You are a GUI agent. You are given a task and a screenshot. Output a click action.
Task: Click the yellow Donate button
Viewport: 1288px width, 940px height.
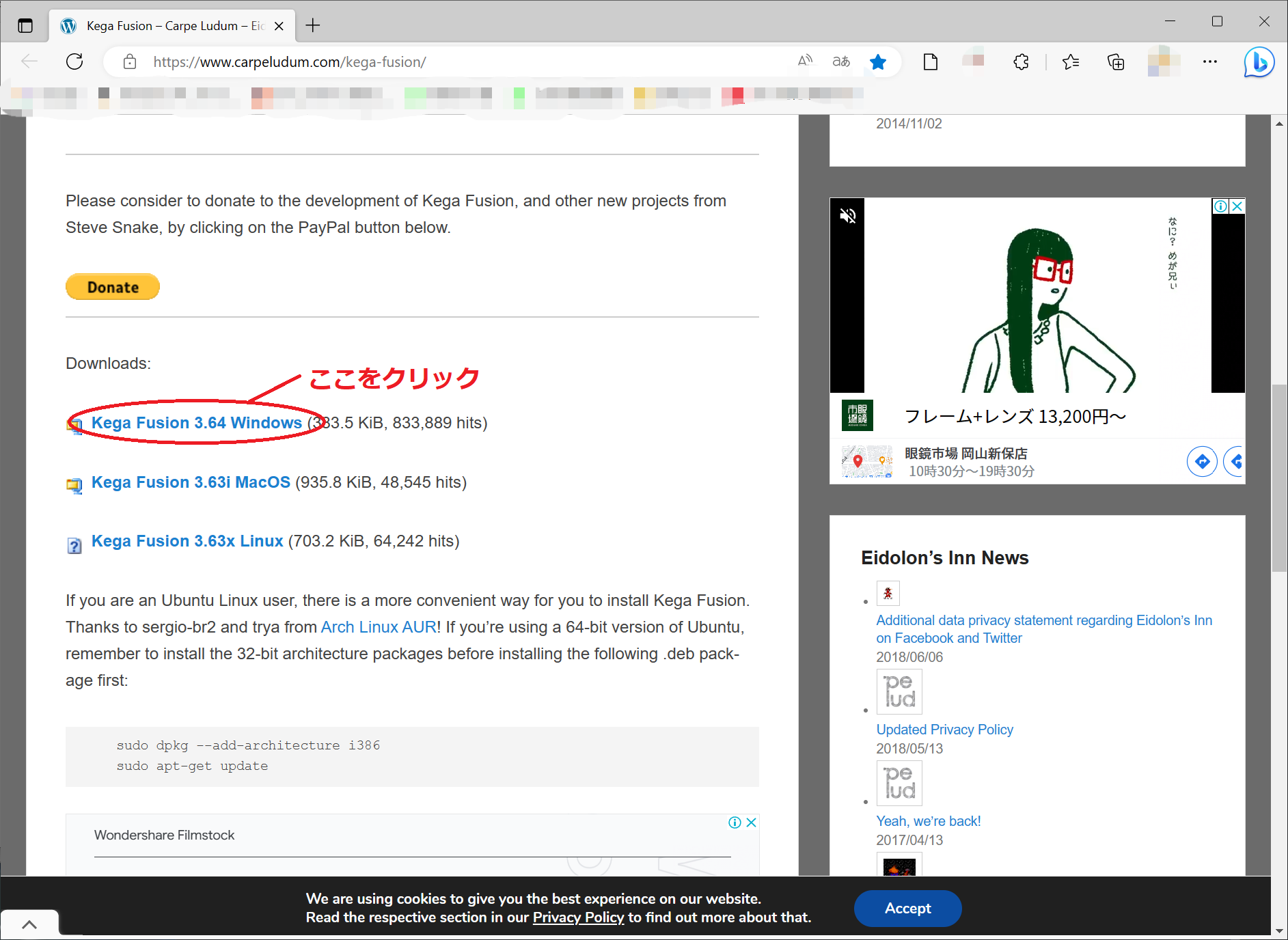(x=113, y=287)
